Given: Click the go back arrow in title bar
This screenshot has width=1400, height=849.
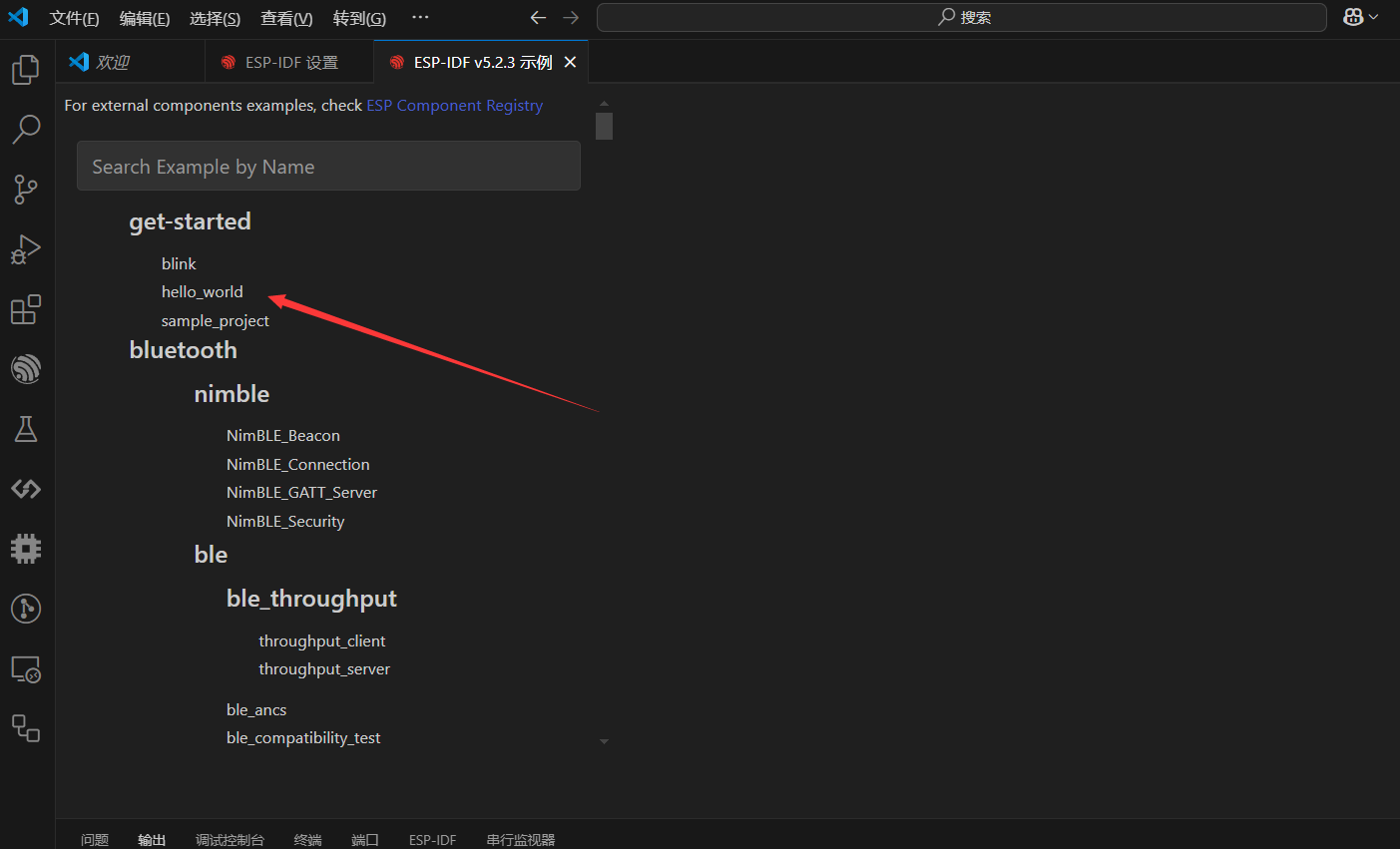Looking at the screenshot, I should pos(538,18).
